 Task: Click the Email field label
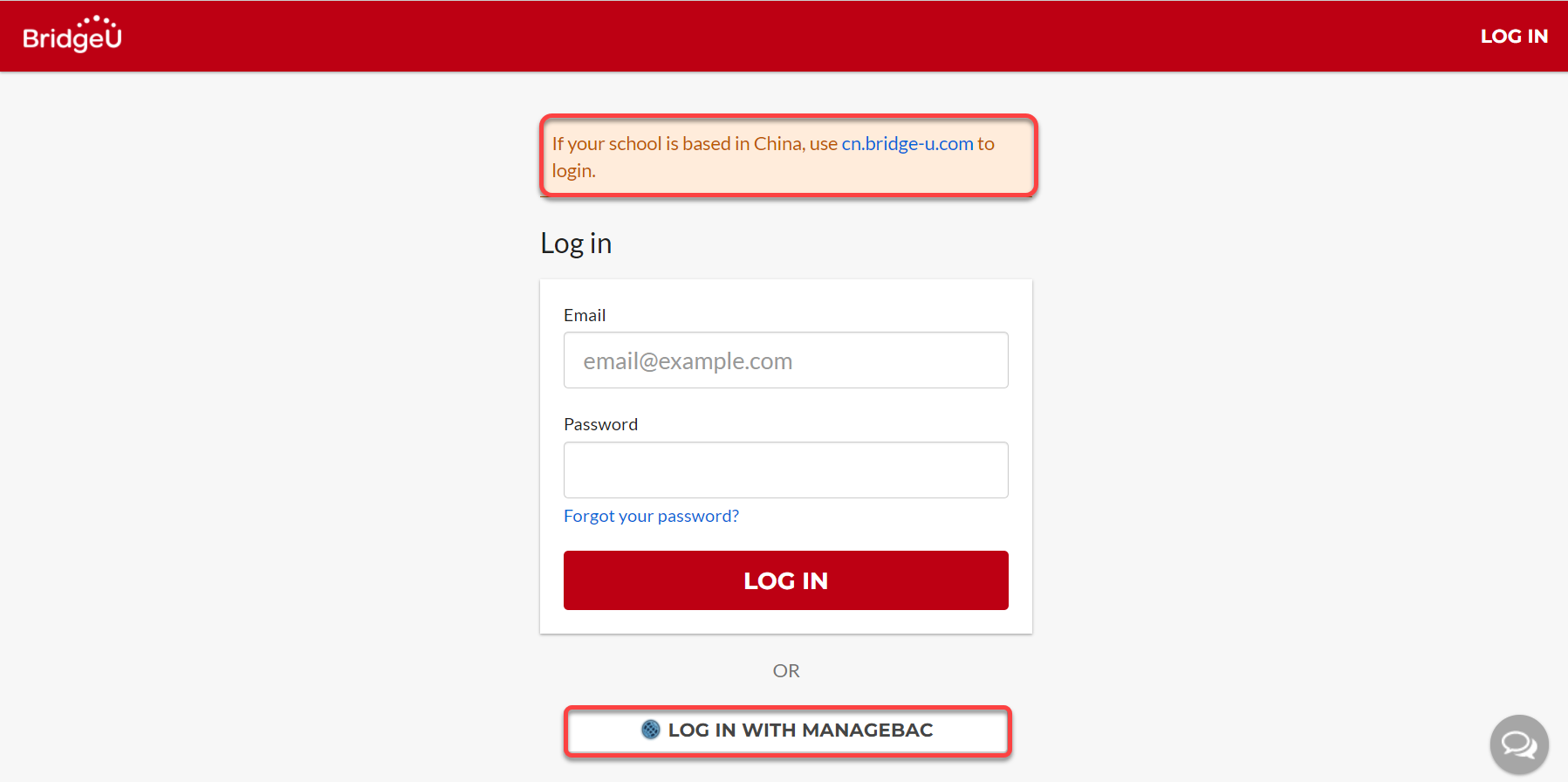click(585, 315)
